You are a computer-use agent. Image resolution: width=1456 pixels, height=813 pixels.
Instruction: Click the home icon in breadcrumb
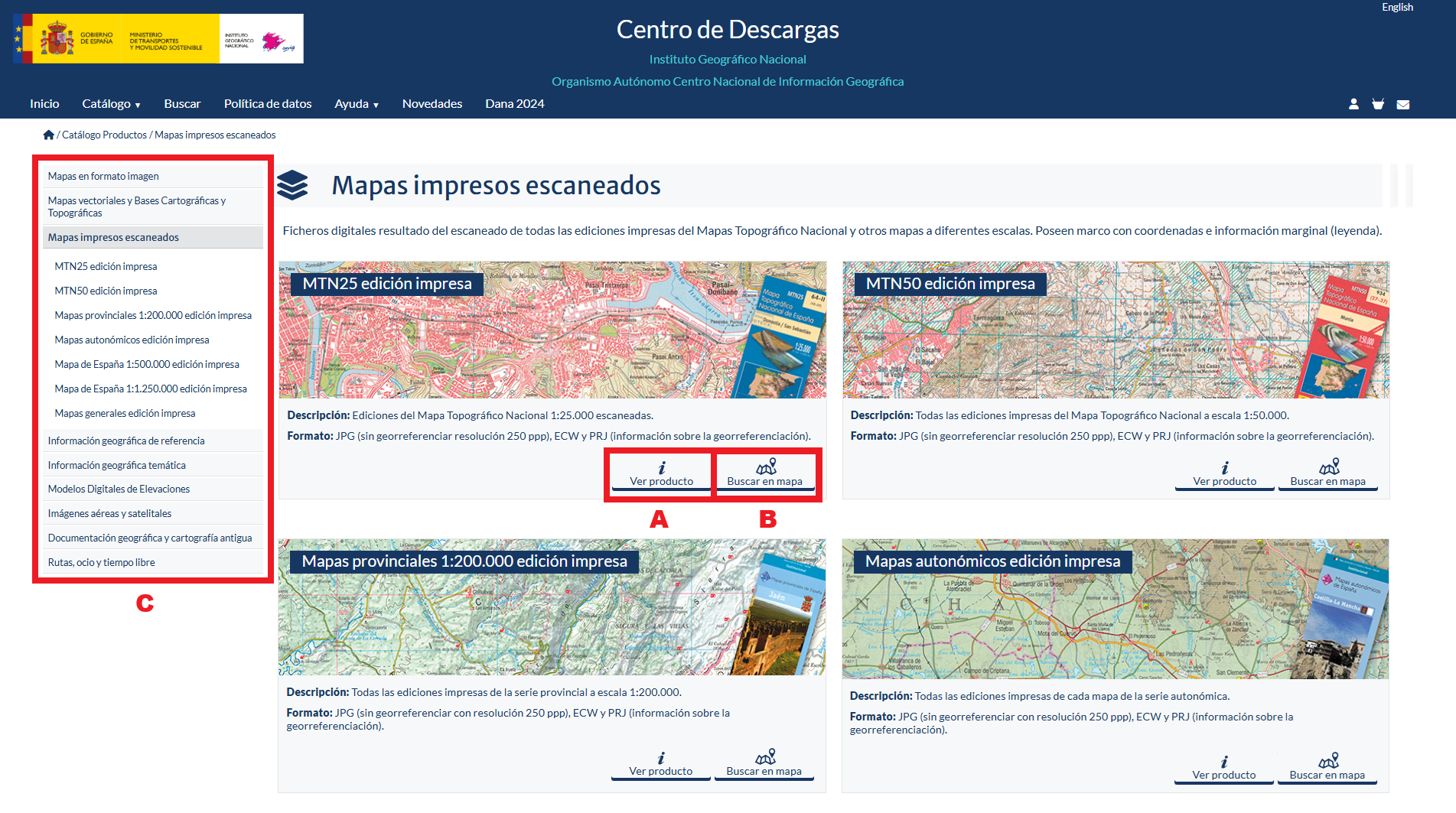(49, 135)
